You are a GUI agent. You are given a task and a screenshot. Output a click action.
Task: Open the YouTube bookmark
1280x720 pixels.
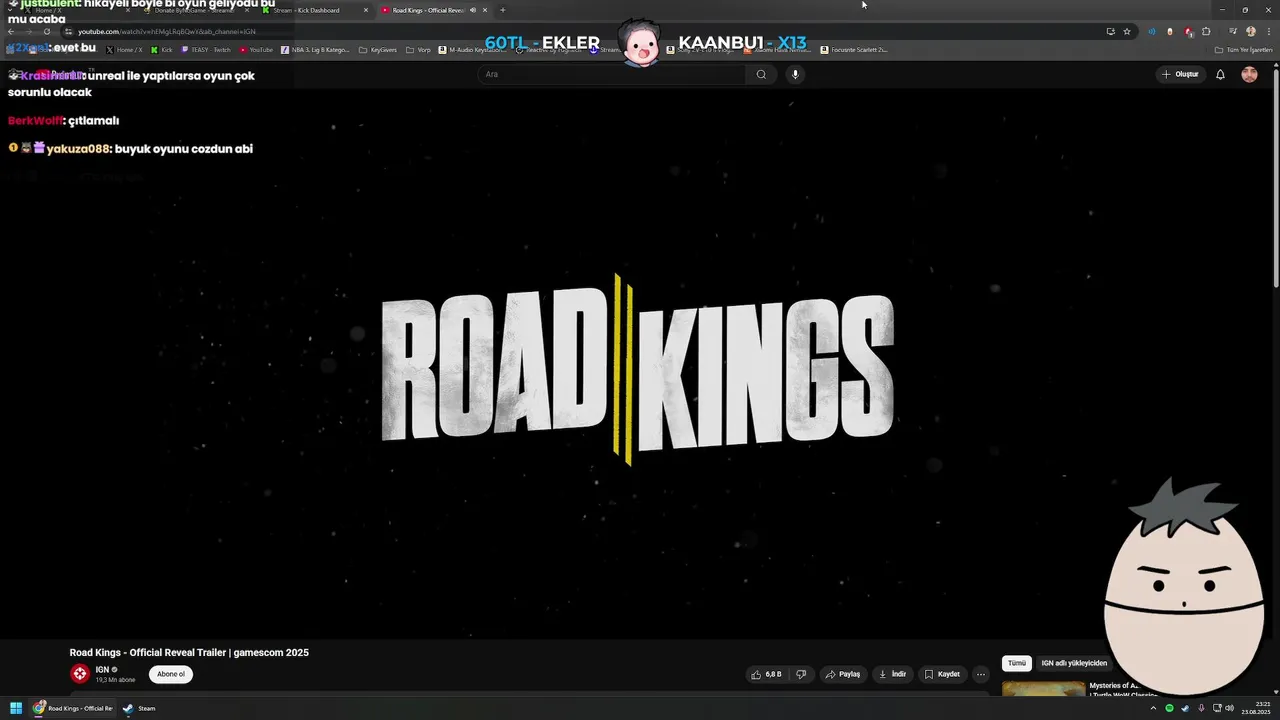click(256, 49)
